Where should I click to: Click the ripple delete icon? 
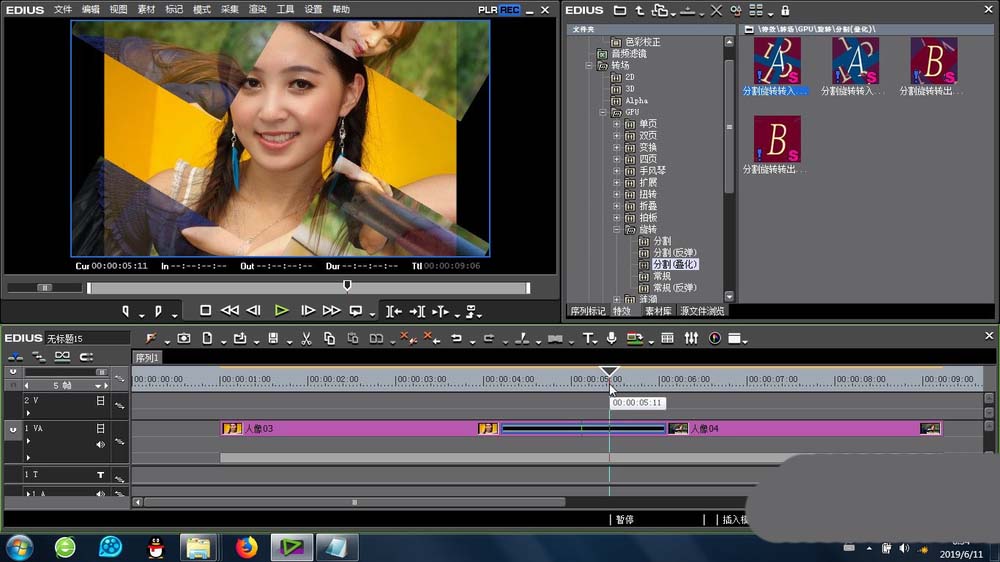tap(432, 339)
